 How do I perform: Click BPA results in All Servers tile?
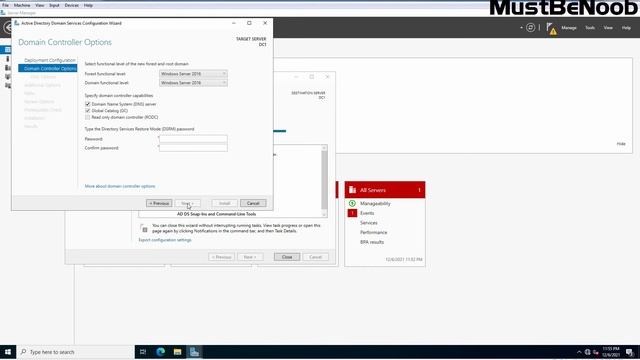[371, 242]
